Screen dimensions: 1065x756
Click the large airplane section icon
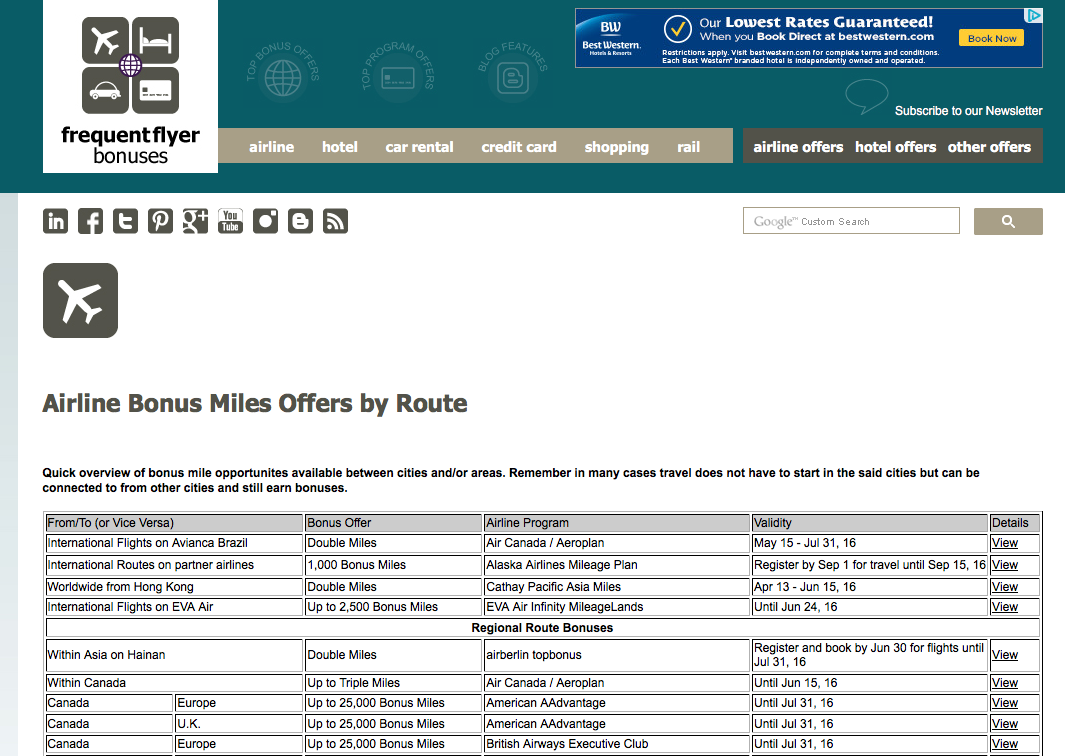coord(80,300)
